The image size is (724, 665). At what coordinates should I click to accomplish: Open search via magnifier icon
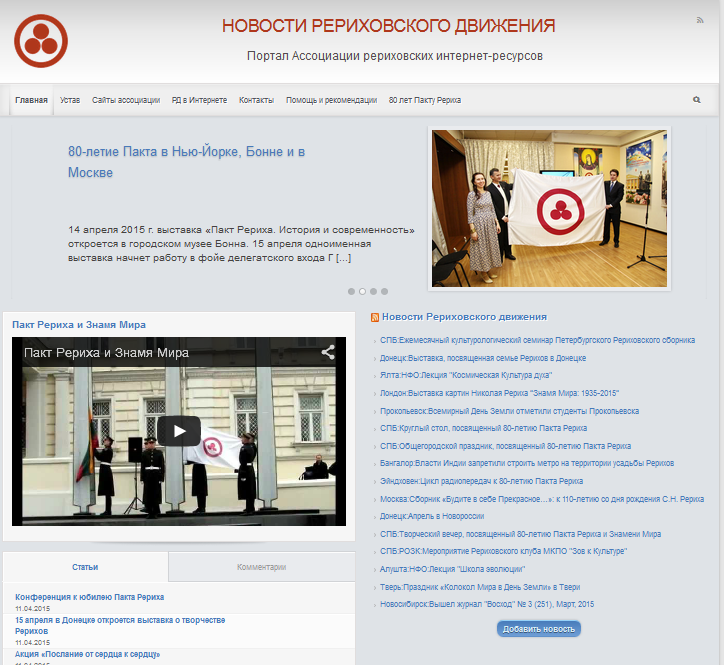point(697,100)
